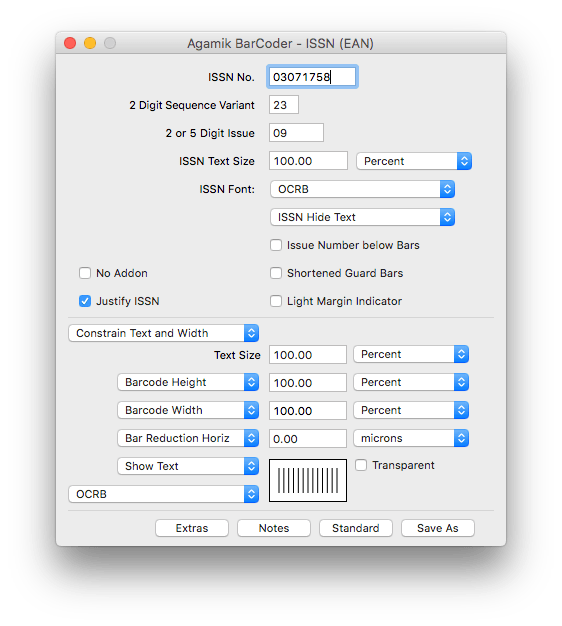
Task: Open the ISSN Font OCRB dropdown
Action: click(362, 189)
